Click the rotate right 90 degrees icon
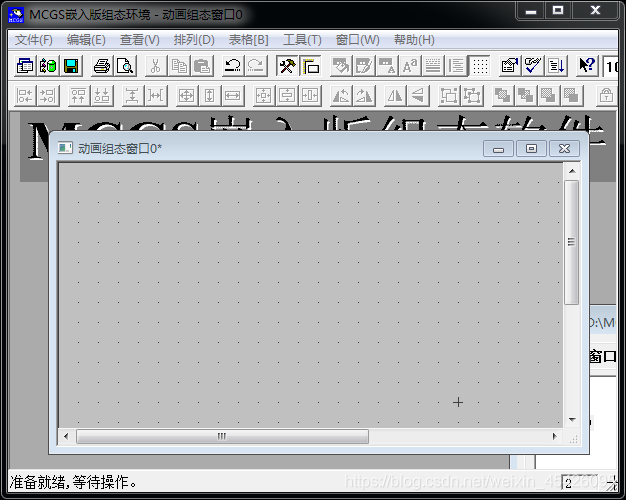Image resolution: width=626 pixels, height=500 pixels. point(364,96)
